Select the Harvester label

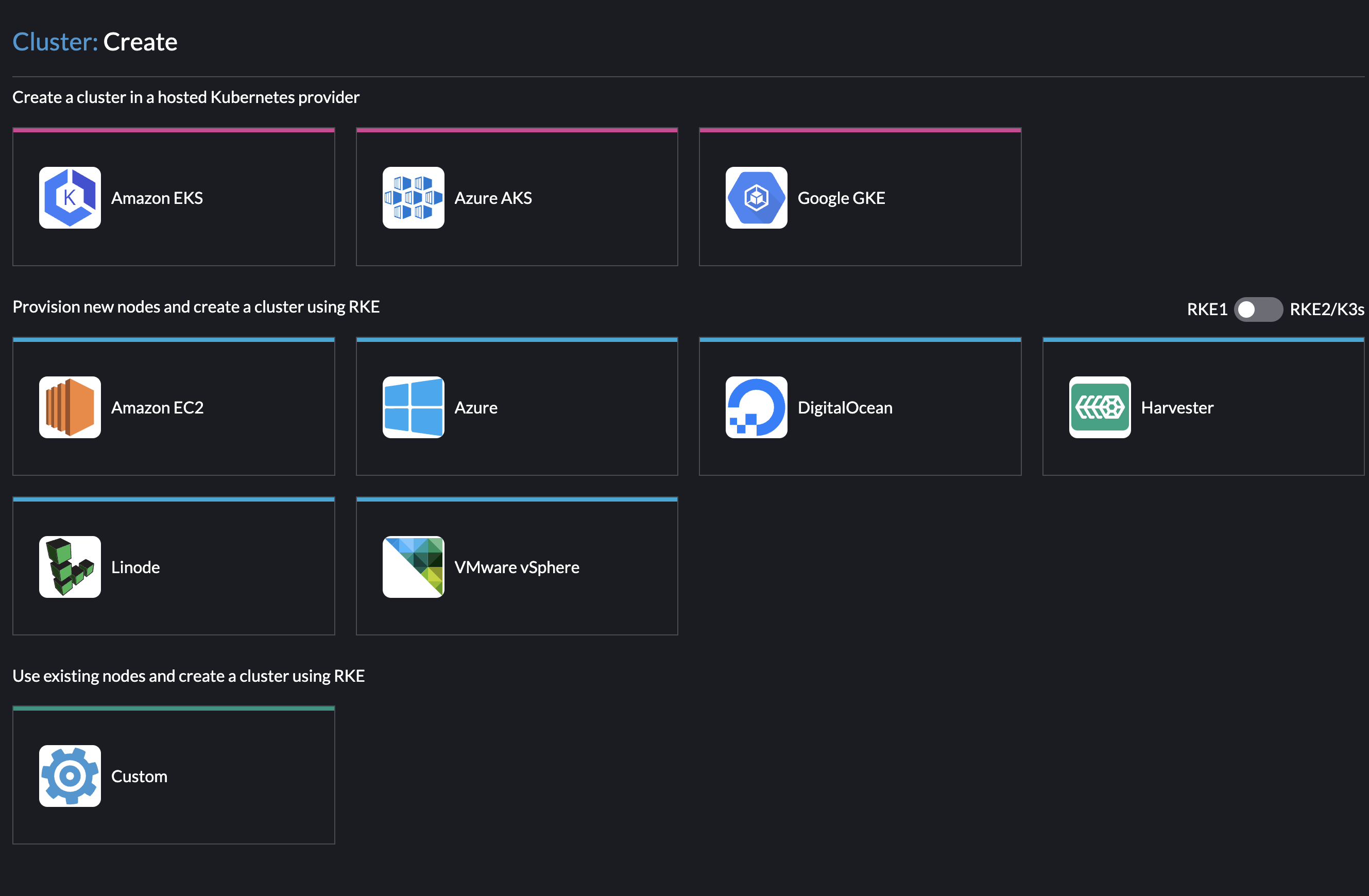1176,408
